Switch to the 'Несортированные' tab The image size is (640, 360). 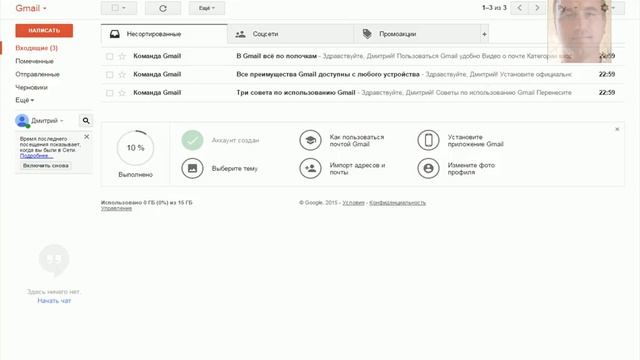tap(164, 34)
